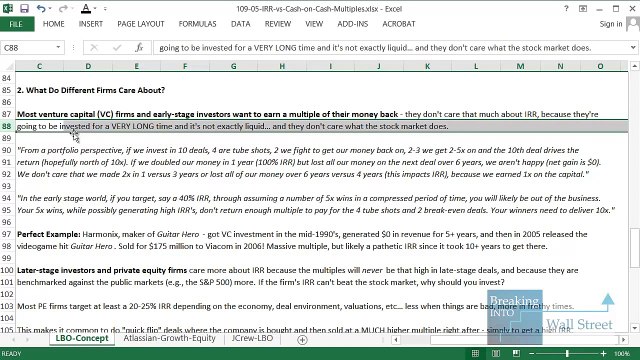Viewport: 640px width, 360px height.
Task: Click the zoom out minus button
Action: 532,353
